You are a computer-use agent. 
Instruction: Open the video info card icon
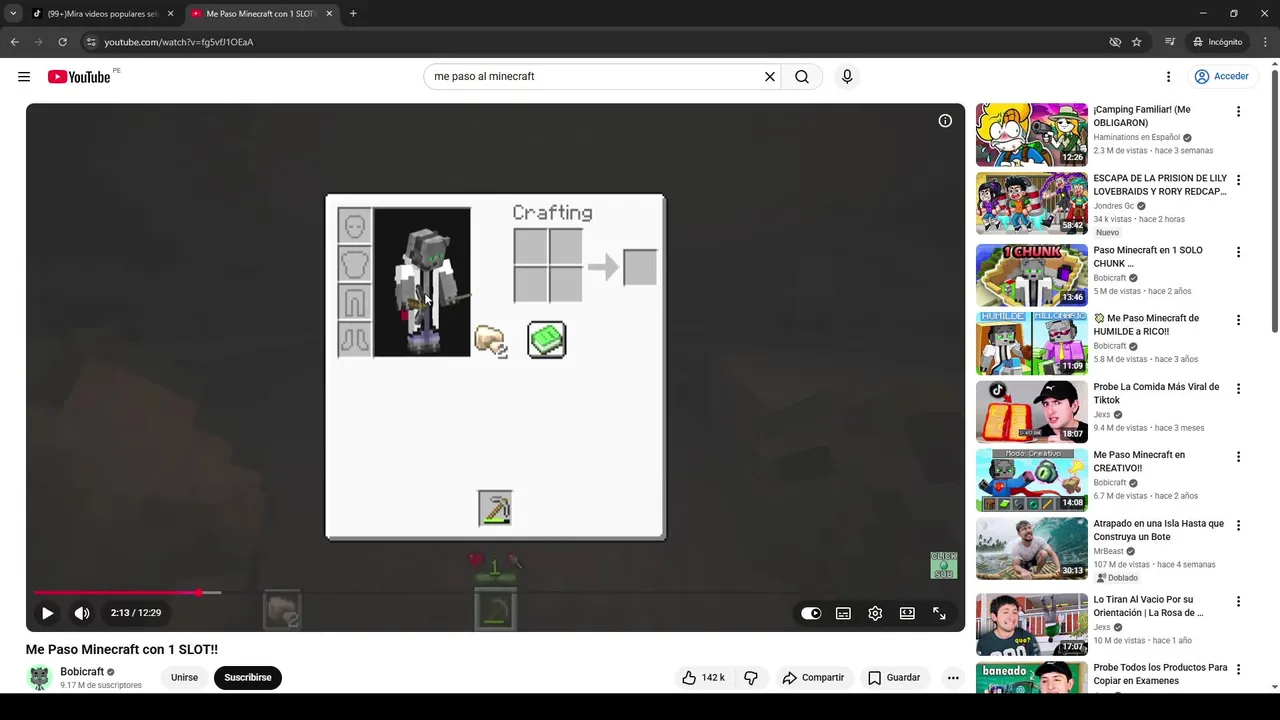[945, 121]
